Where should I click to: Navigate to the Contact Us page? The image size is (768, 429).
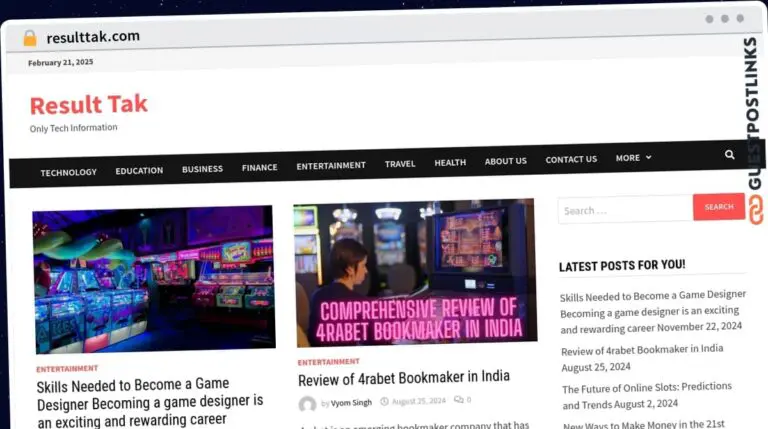(571, 159)
